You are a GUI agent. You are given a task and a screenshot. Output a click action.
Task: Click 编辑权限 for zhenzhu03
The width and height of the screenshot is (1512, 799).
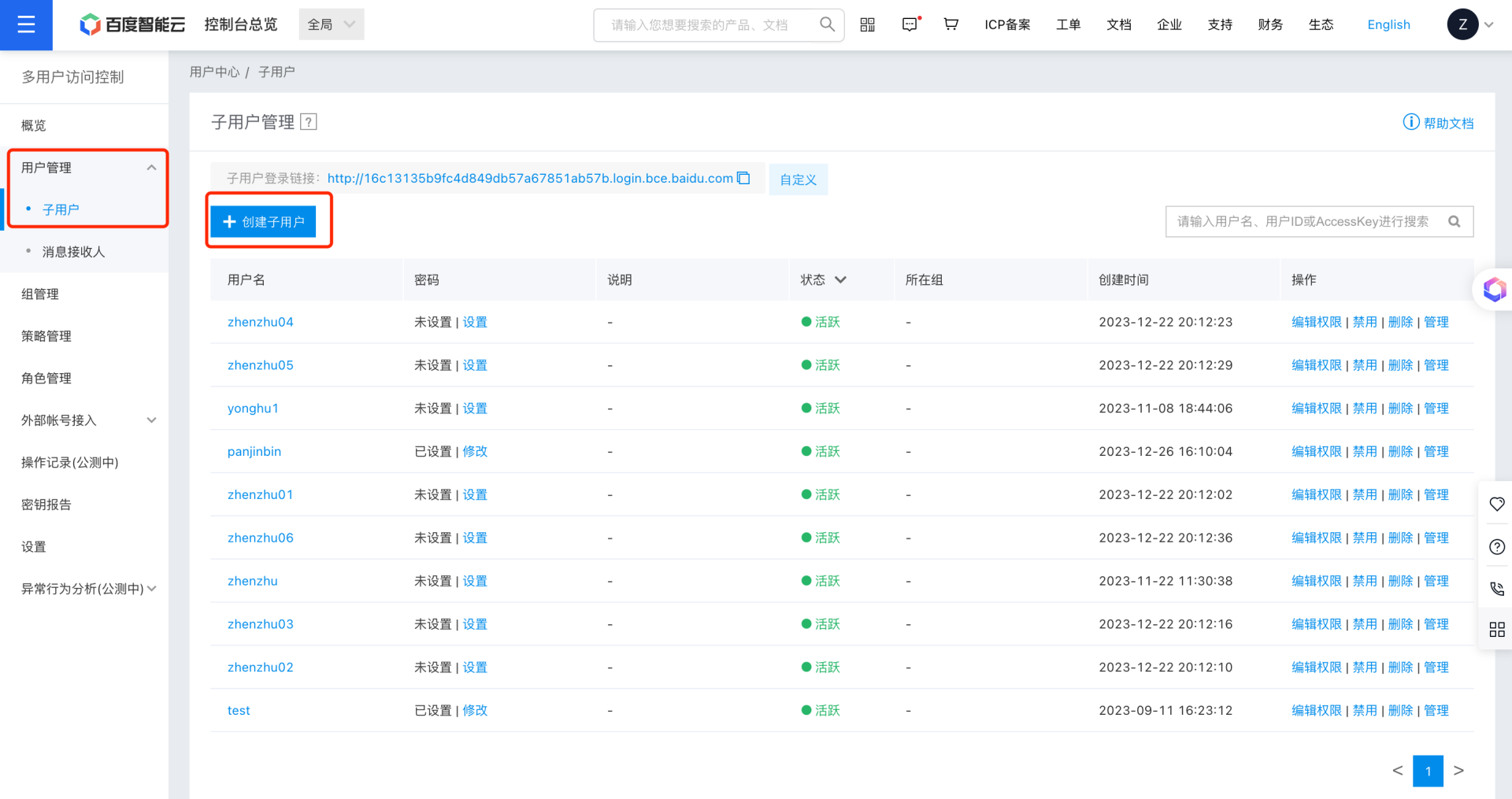(1317, 624)
